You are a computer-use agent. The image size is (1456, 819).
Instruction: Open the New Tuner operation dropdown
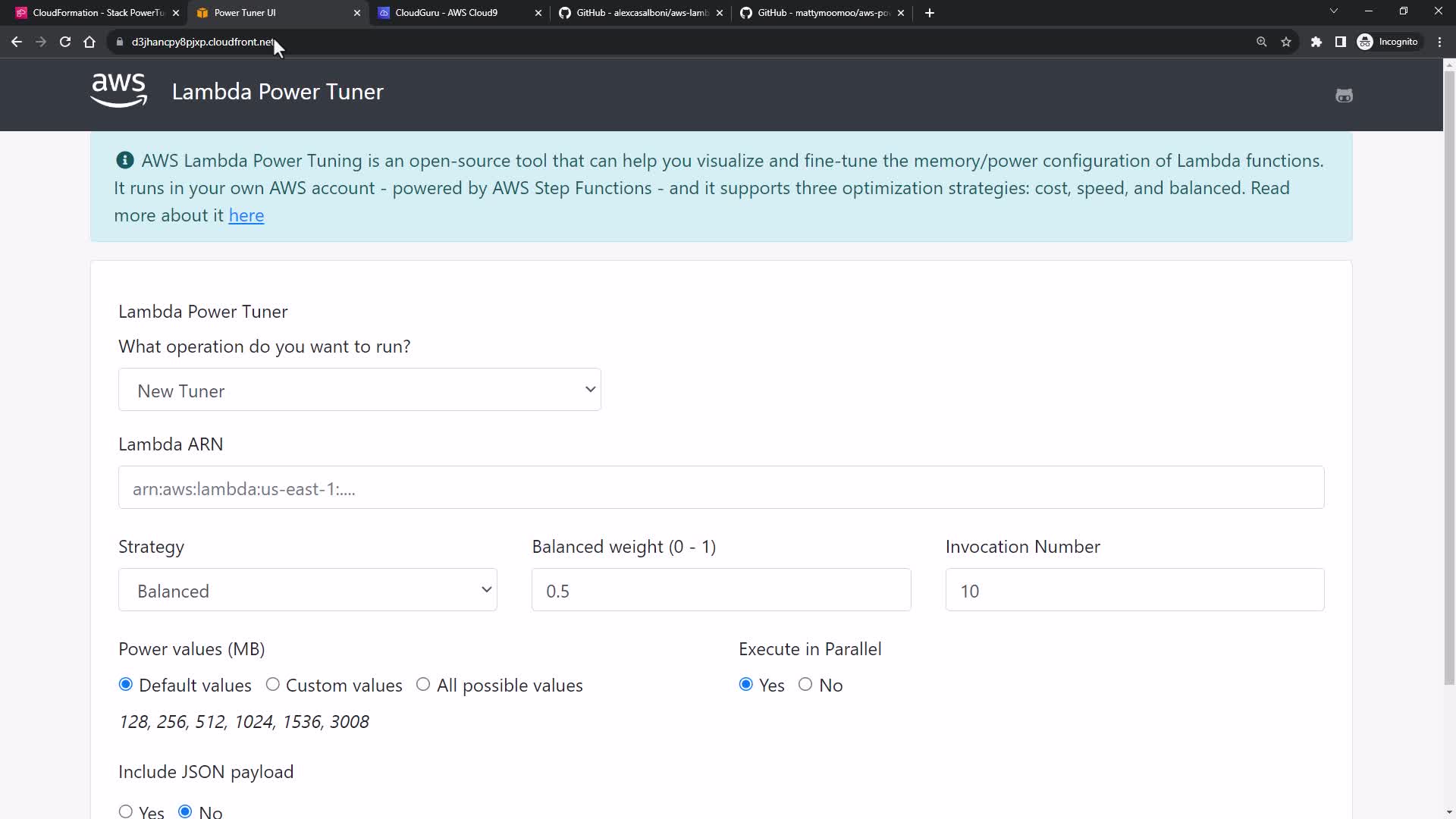click(x=359, y=390)
